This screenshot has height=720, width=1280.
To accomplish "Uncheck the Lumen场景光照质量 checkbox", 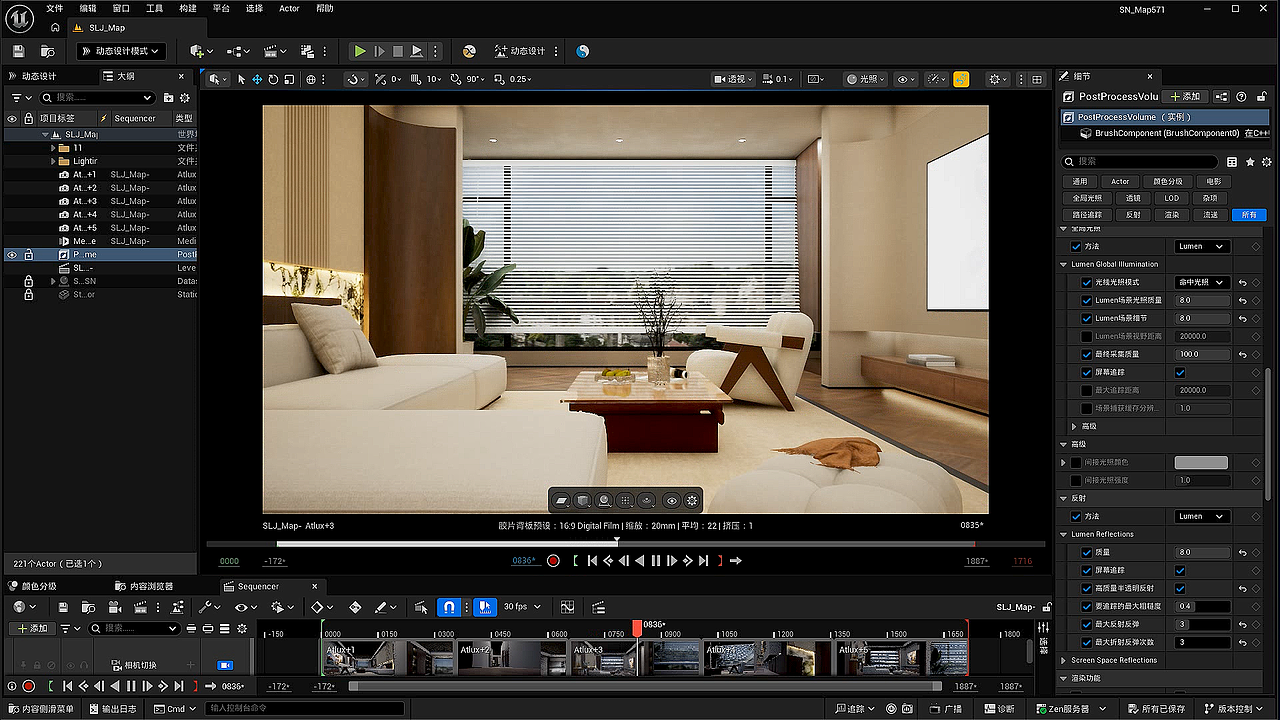I will pyautogui.click(x=1087, y=300).
